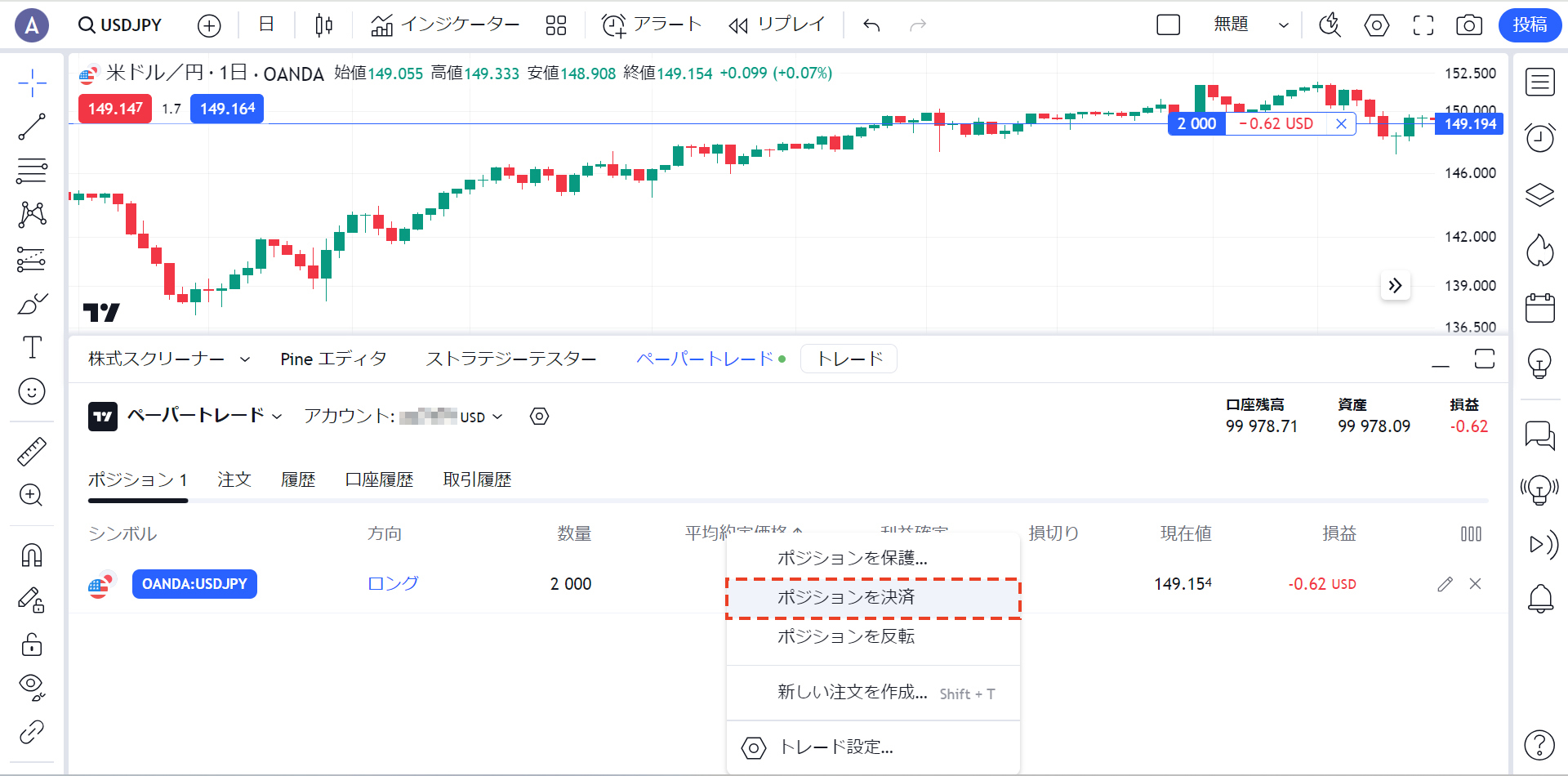Click the add symbol plus icon
The height and width of the screenshot is (776, 1568).
pyautogui.click(x=209, y=25)
